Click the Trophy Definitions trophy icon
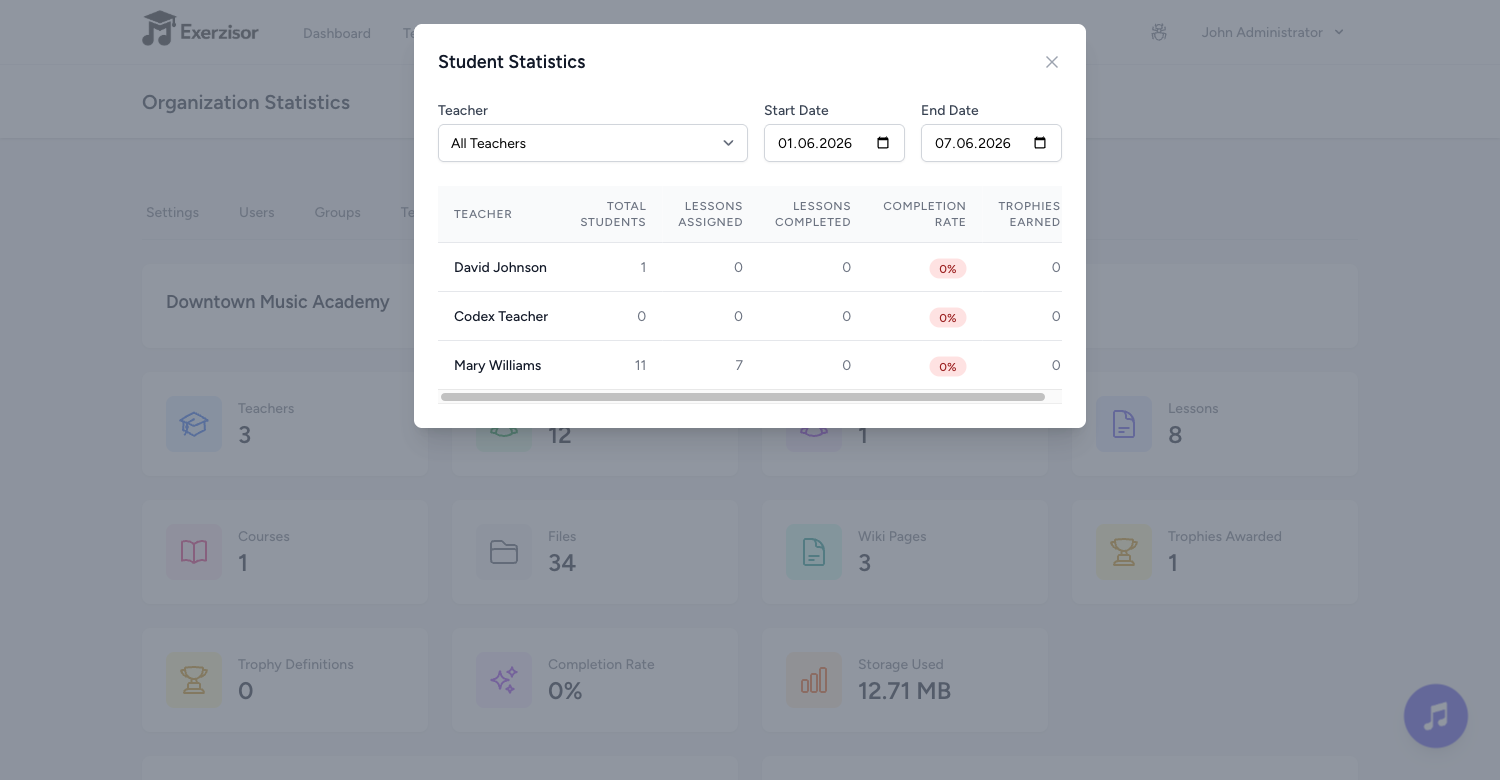 (194, 680)
